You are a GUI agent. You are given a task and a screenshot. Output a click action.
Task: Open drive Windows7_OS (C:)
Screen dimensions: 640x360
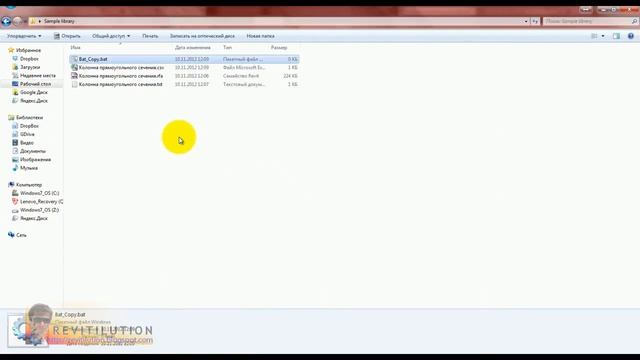click(x=40, y=193)
